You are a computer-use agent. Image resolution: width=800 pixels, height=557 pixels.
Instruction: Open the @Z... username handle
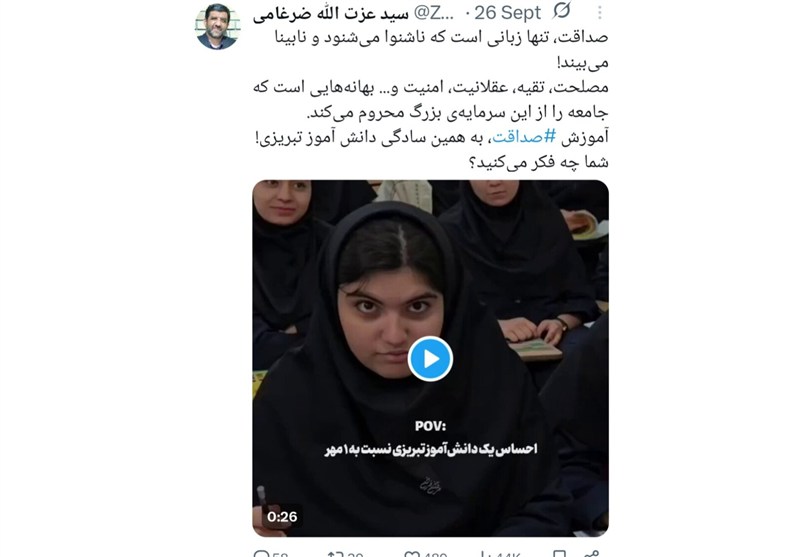pos(434,14)
